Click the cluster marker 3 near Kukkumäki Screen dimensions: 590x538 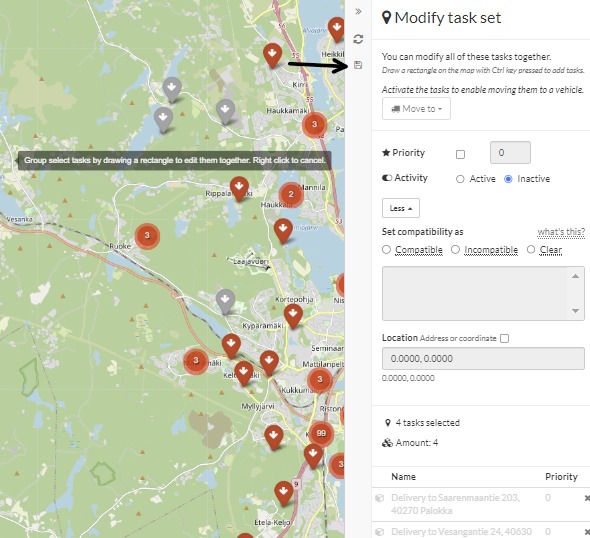coord(320,380)
